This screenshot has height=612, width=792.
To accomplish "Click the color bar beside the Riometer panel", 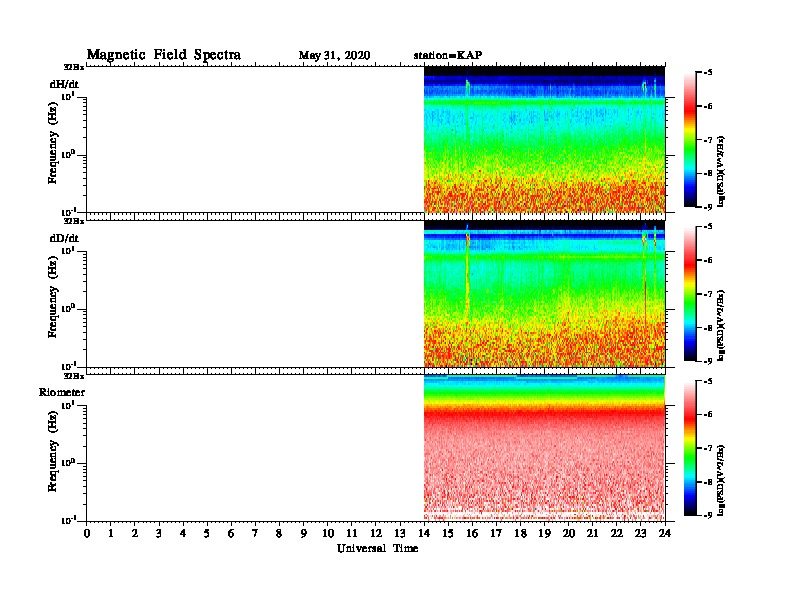I will coord(690,448).
